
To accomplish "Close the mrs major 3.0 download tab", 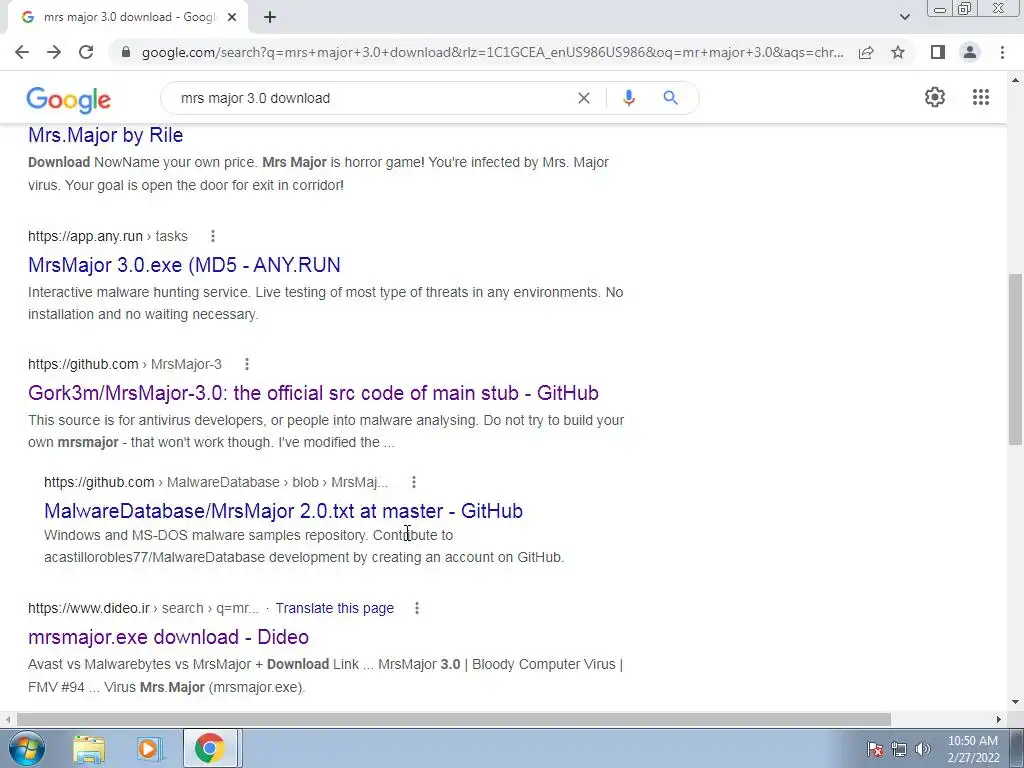I will 232,17.
